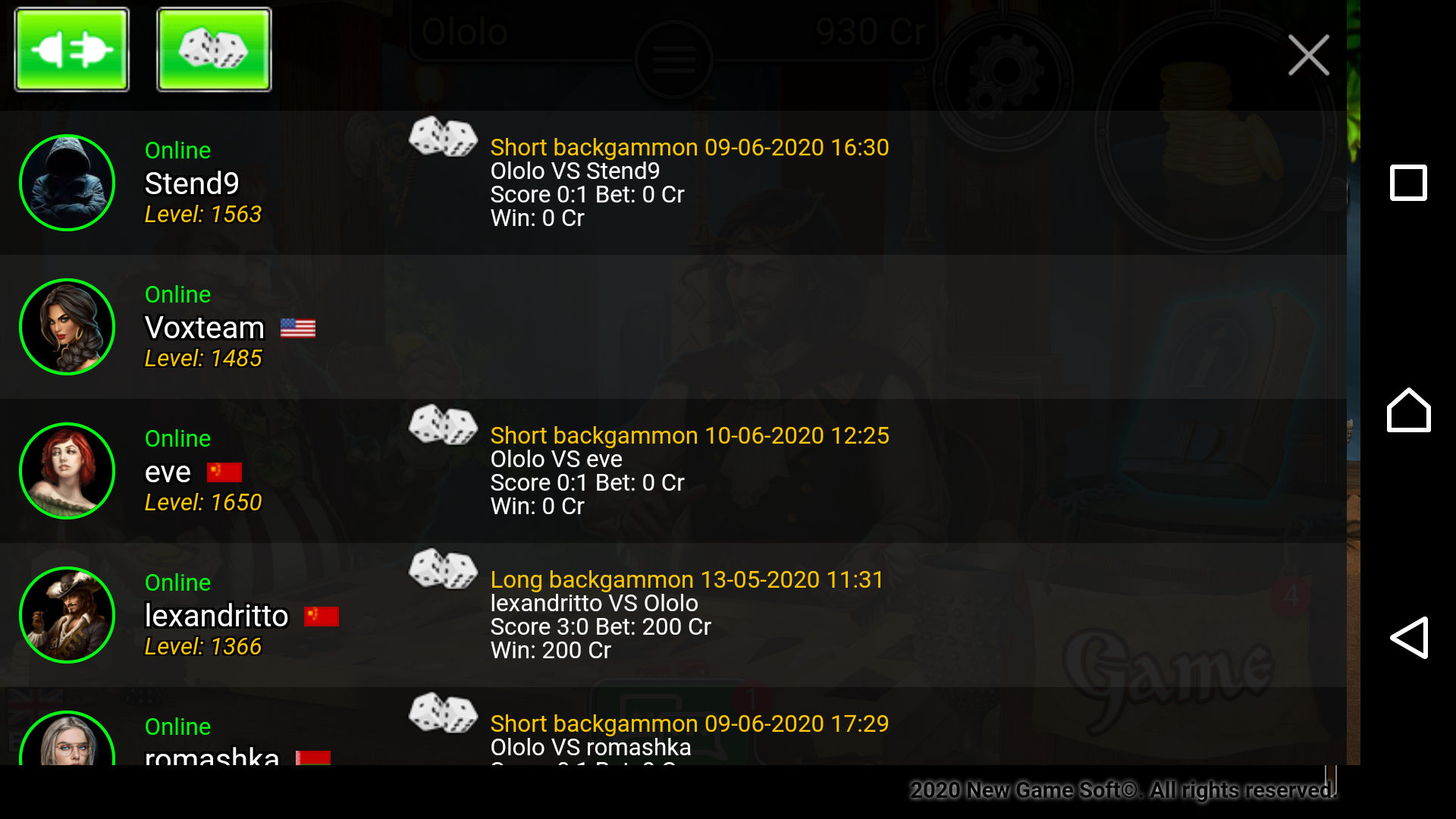Image resolution: width=1456 pixels, height=819 pixels.
Task: Click the flag next to eve
Action: 224,472
